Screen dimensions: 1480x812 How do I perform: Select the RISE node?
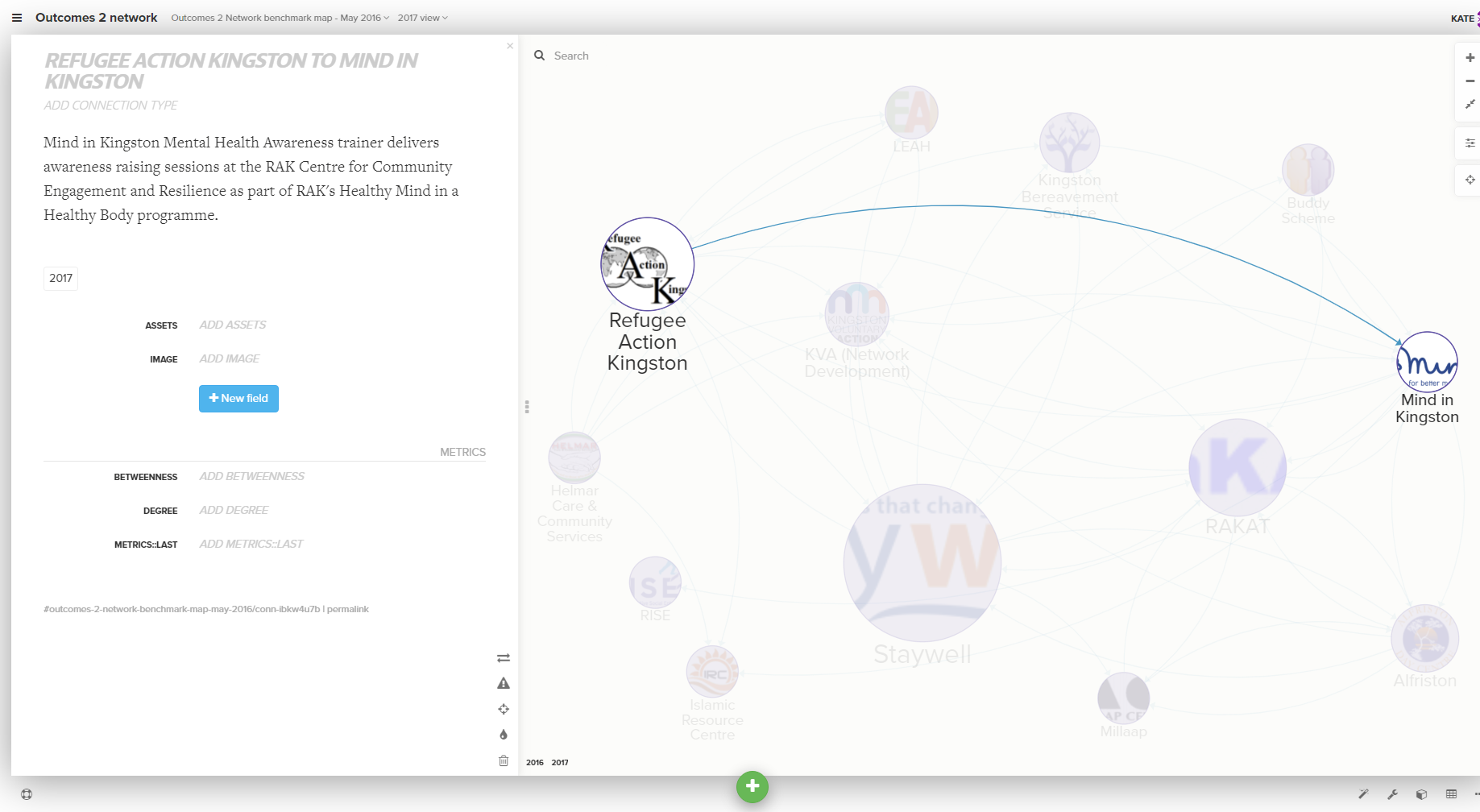[655, 583]
